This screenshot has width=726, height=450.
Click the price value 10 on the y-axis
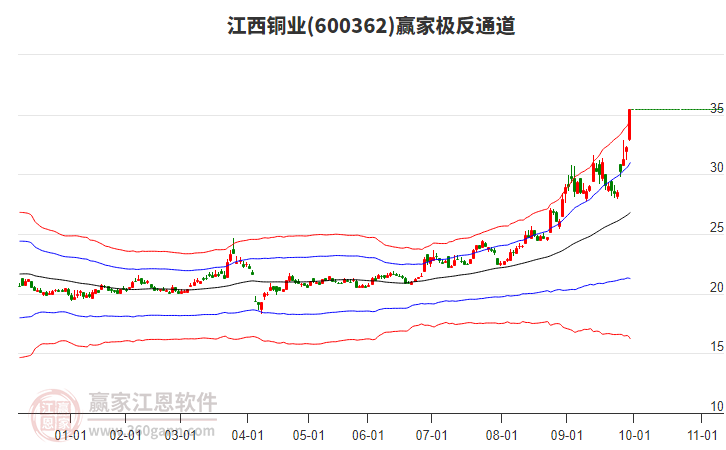click(717, 406)
